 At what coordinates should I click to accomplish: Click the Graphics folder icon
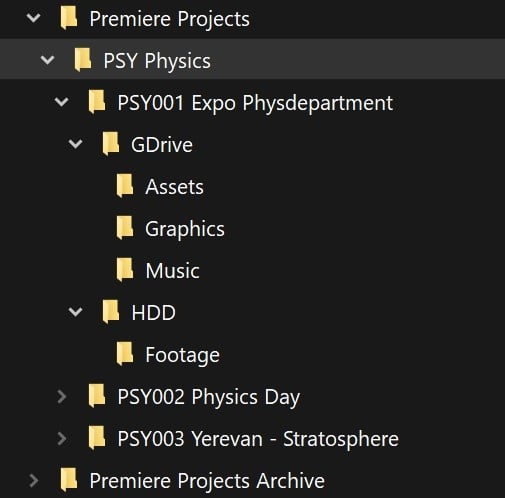pyautogui.click(x=125, y=228)
